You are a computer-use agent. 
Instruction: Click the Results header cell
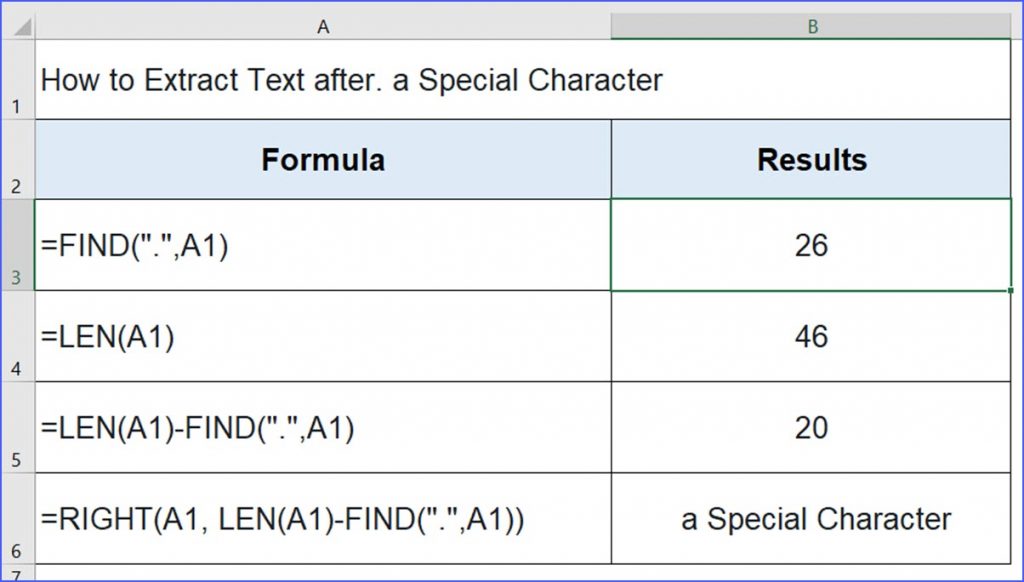coord(811,159)
